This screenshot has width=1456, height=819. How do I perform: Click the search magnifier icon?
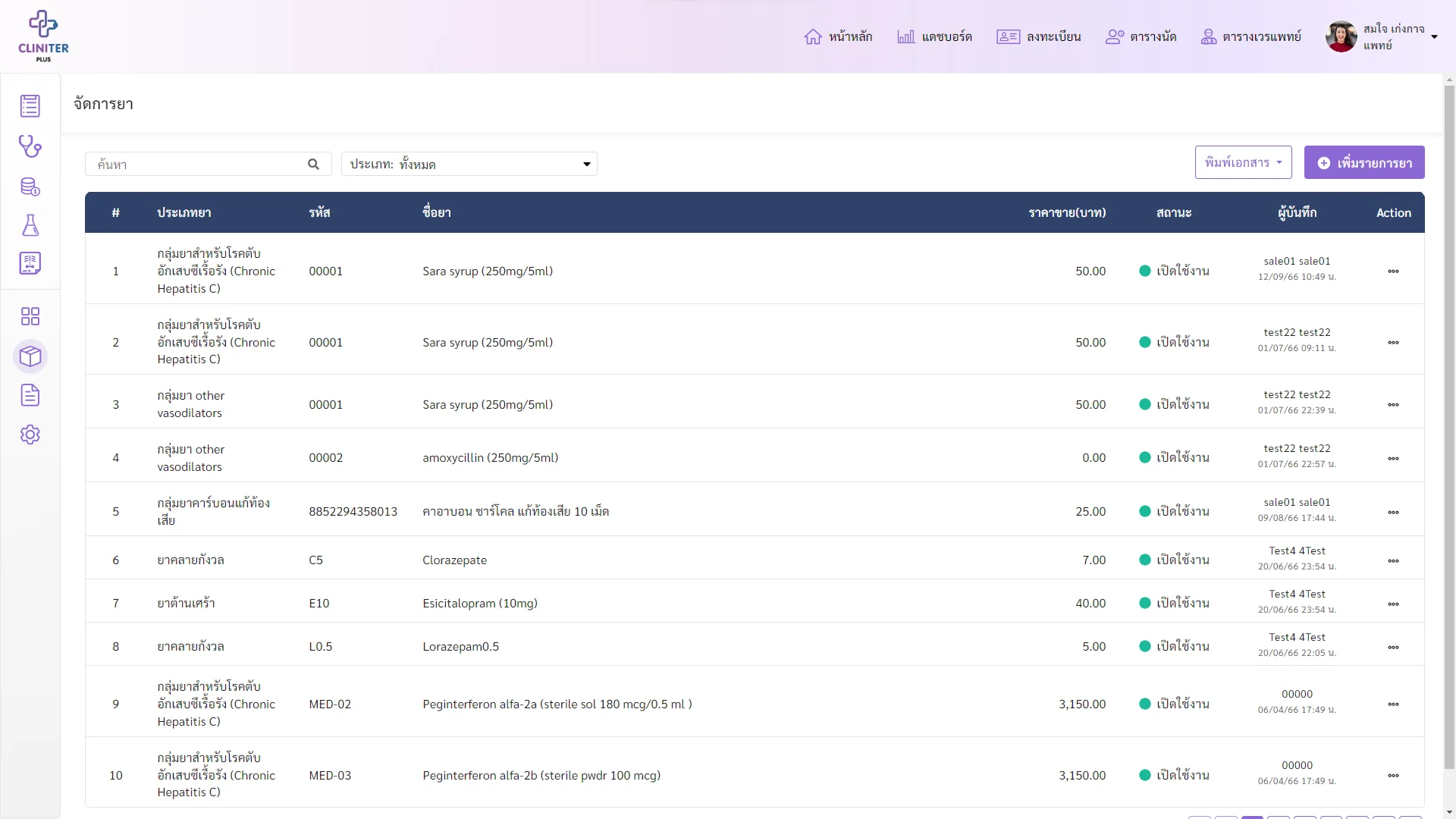point(313,165)
